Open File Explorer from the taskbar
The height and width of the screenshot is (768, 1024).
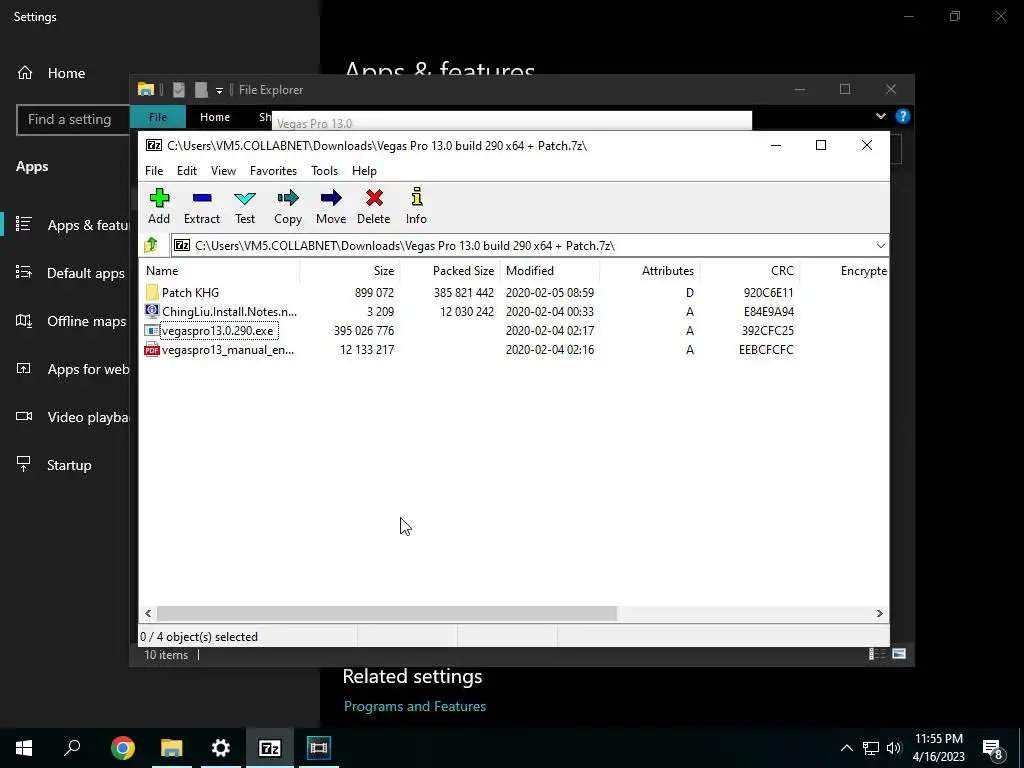(x=171, y=748)
